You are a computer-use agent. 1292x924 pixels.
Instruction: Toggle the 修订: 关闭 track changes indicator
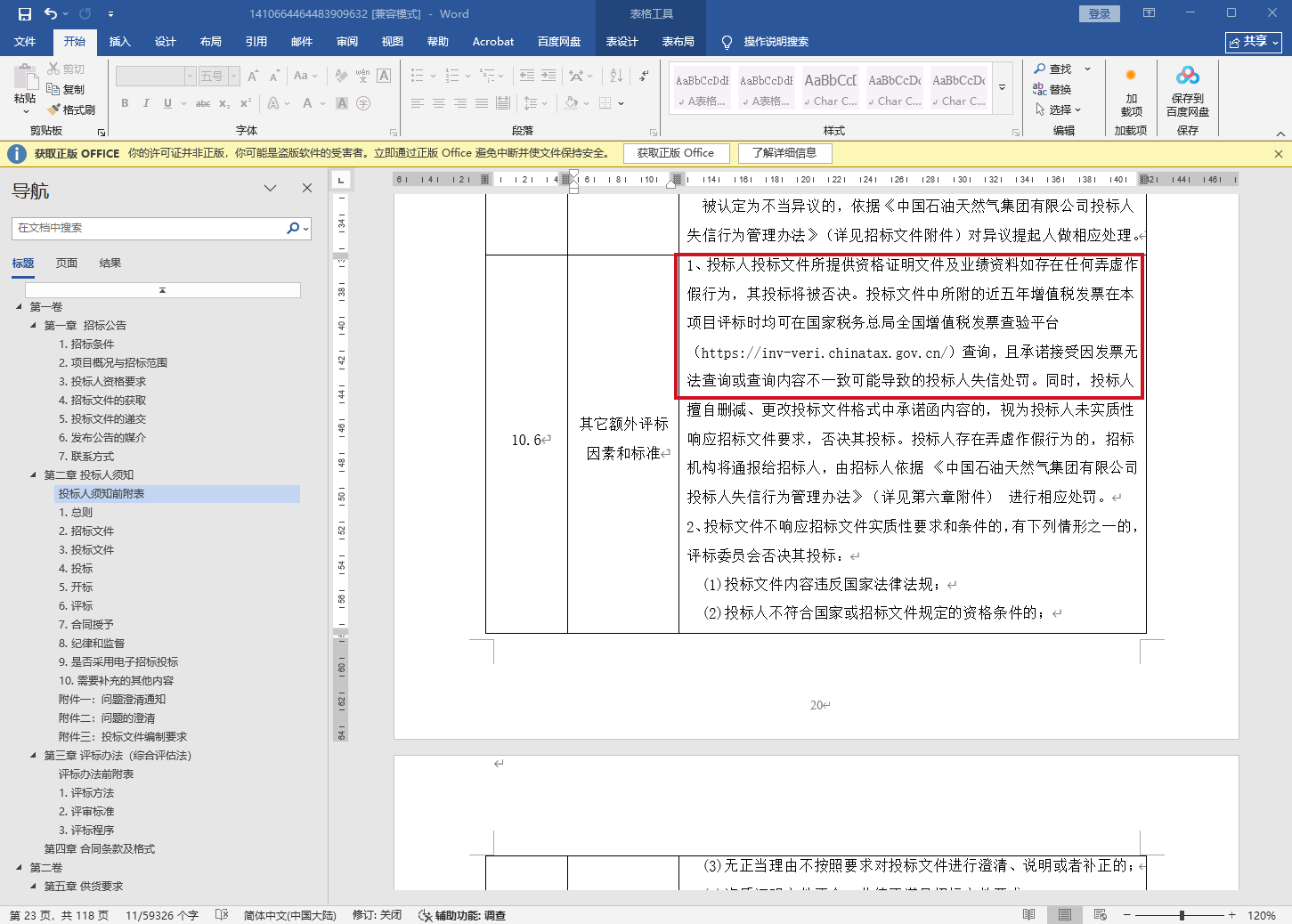pos(377,915)
